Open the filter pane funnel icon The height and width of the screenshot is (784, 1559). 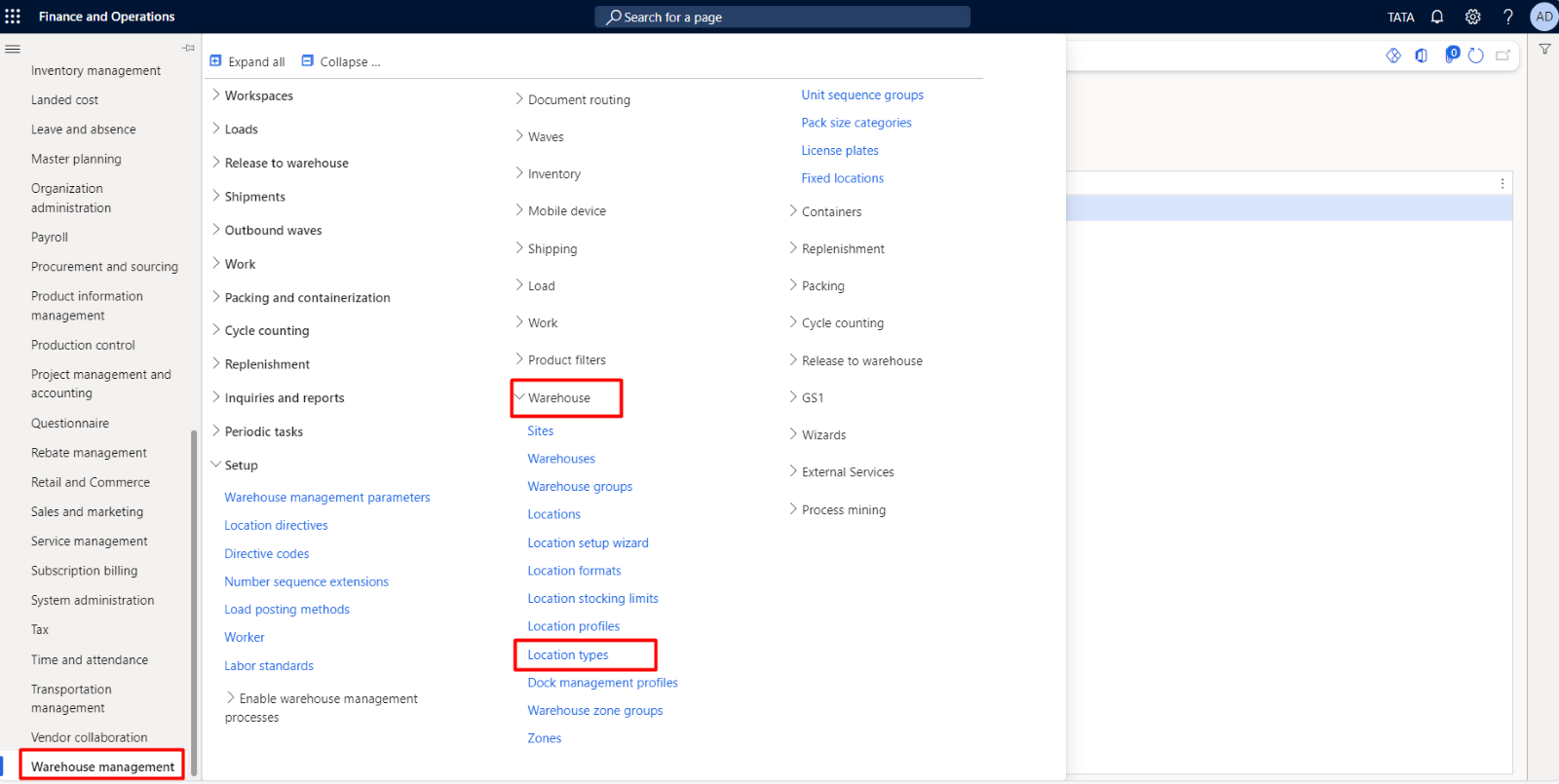tap(1544, 49)
